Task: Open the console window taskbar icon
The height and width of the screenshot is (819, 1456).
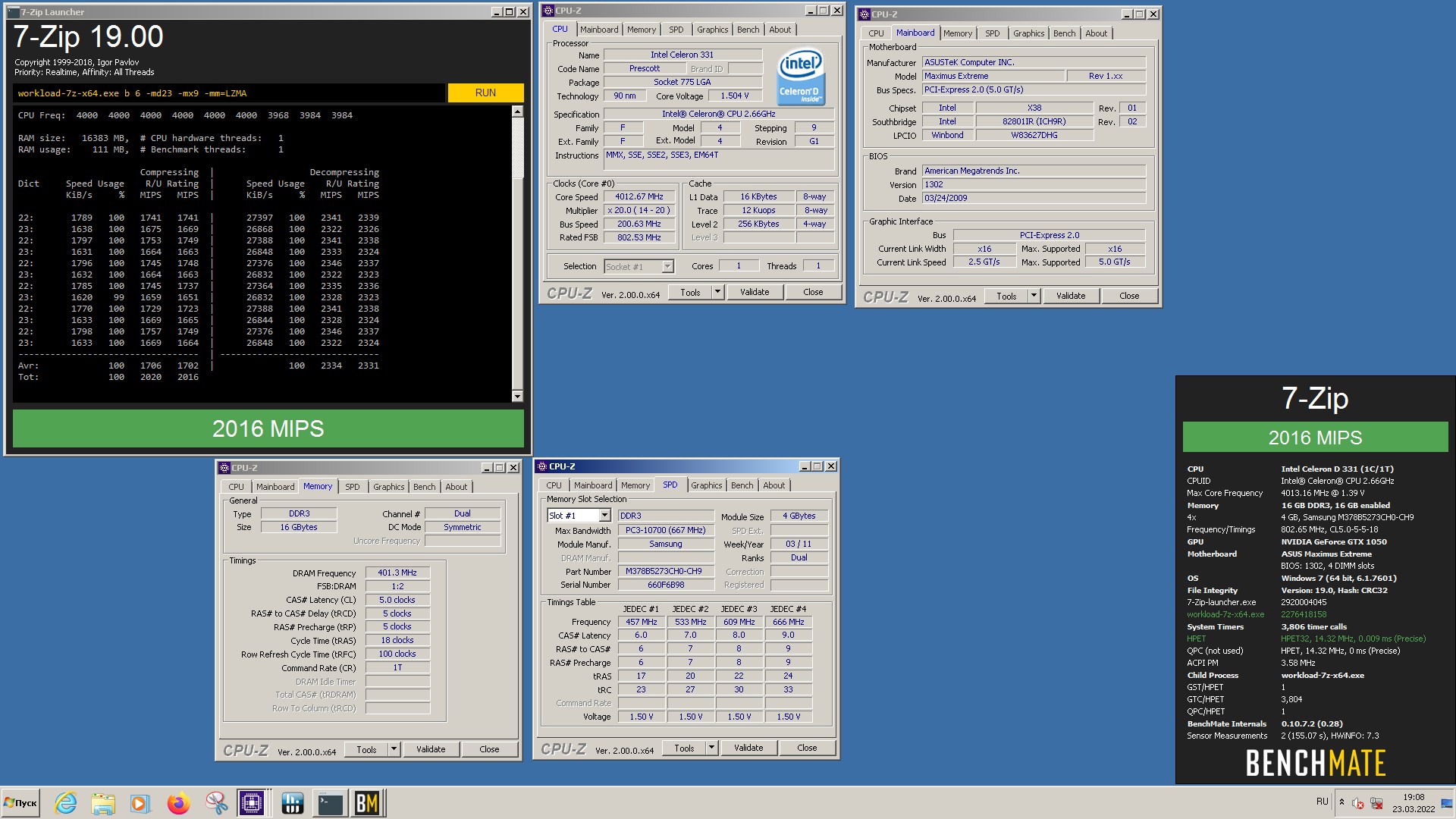Action: (331, 803)
